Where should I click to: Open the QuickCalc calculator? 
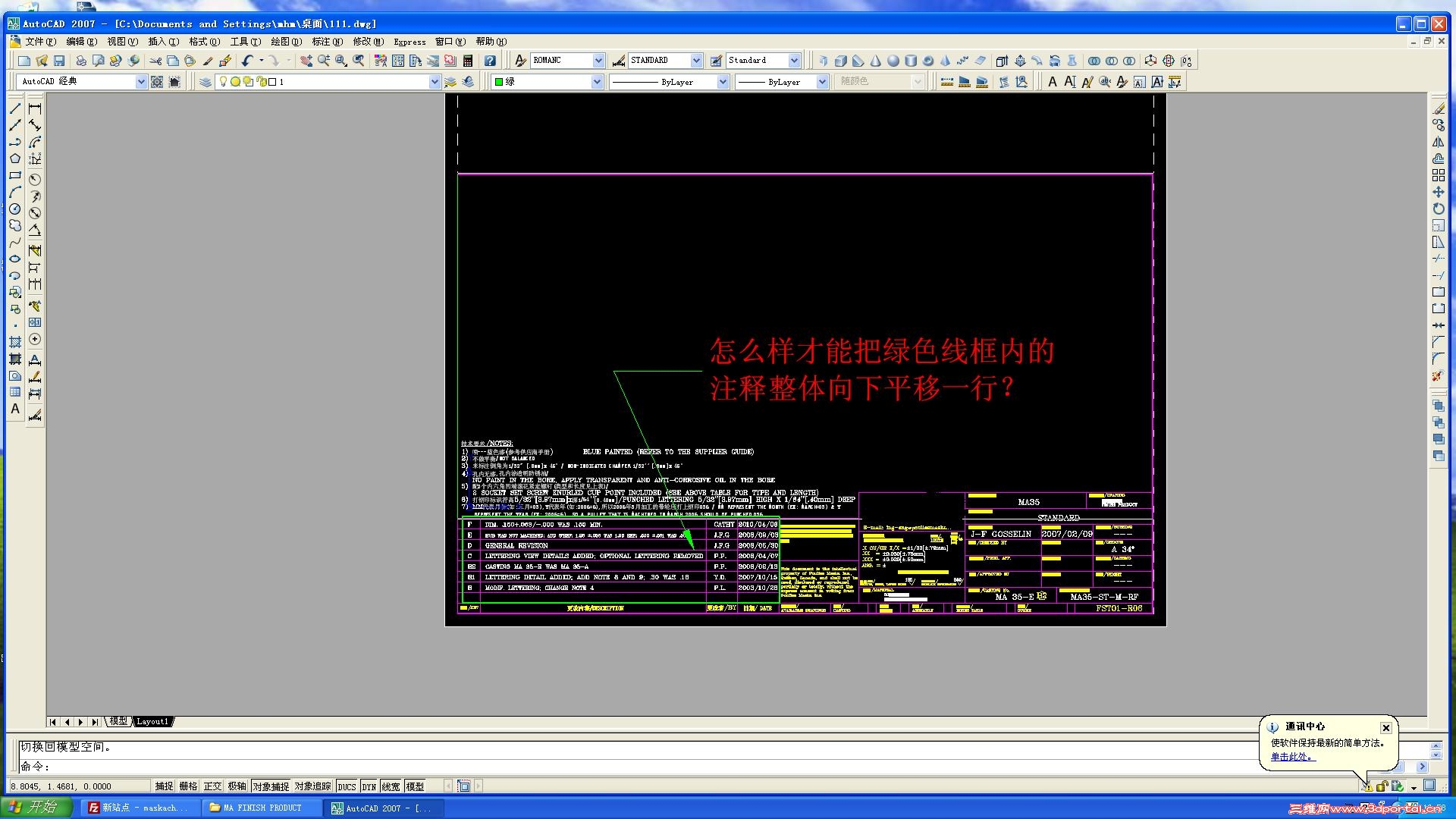tap(468, 61)
